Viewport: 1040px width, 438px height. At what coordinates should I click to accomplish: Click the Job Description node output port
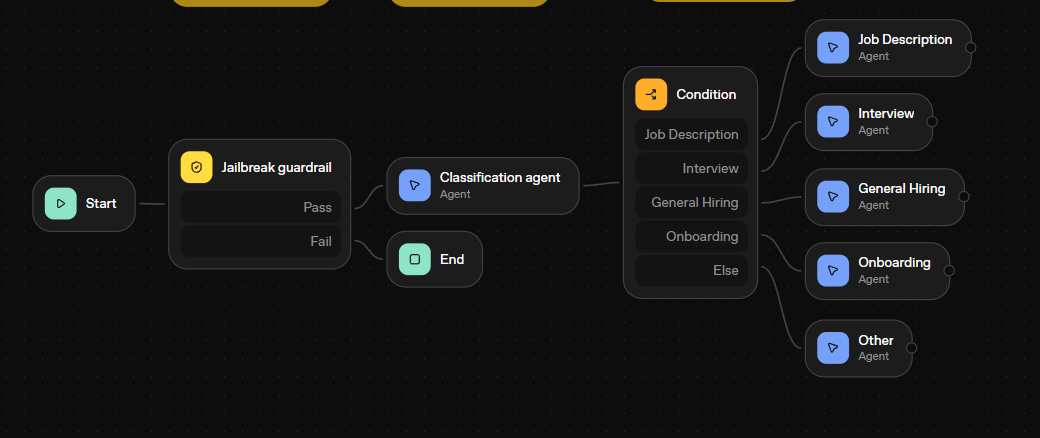970,48
